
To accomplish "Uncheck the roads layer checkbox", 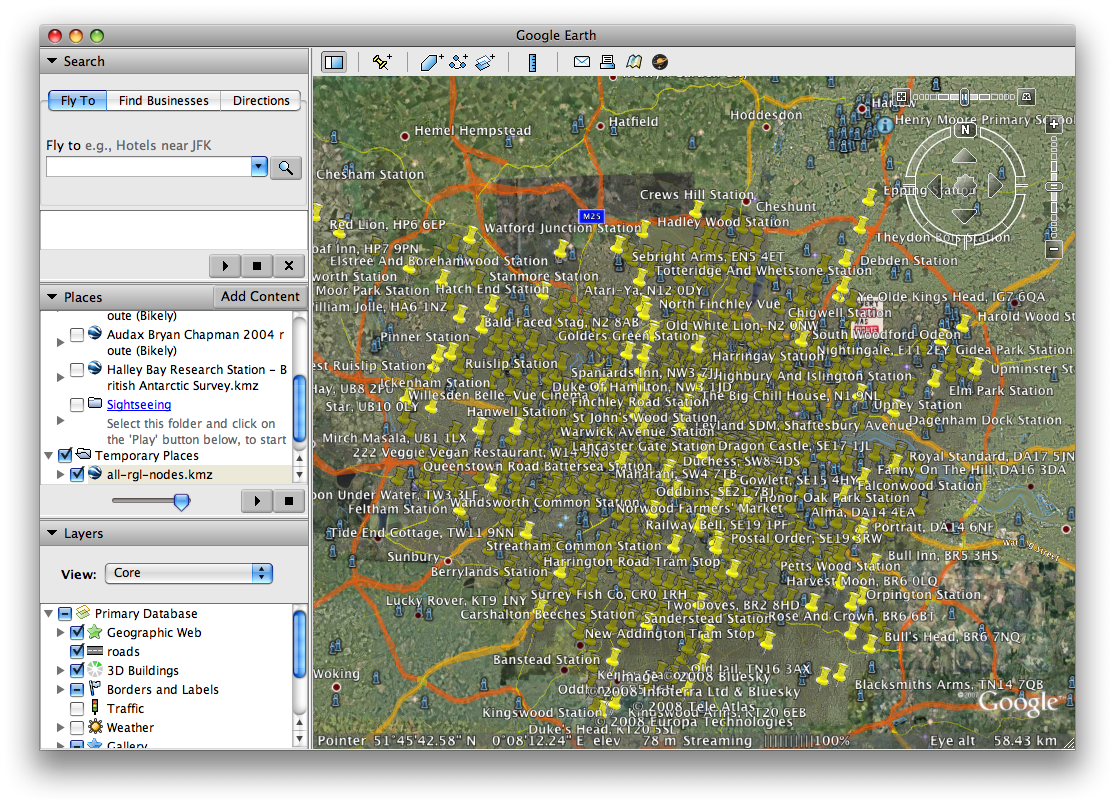I will point(77,651).
